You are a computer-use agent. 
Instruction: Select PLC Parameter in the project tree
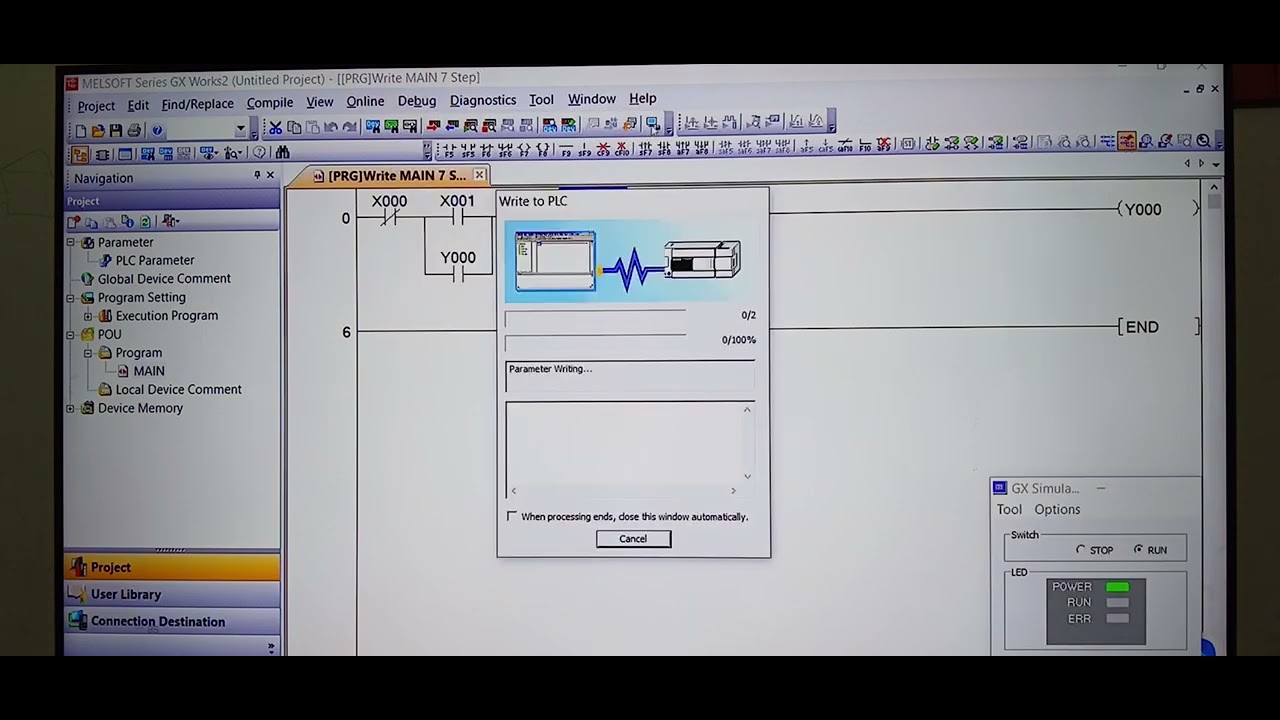pyautogui.click(x=155, y=261)
